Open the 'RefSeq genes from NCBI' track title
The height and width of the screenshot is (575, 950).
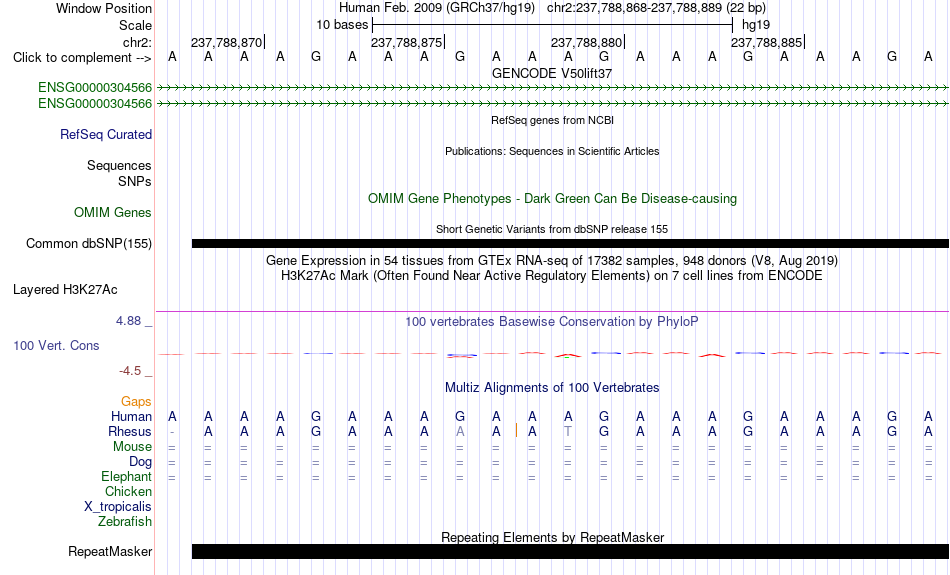click(552, 120)
